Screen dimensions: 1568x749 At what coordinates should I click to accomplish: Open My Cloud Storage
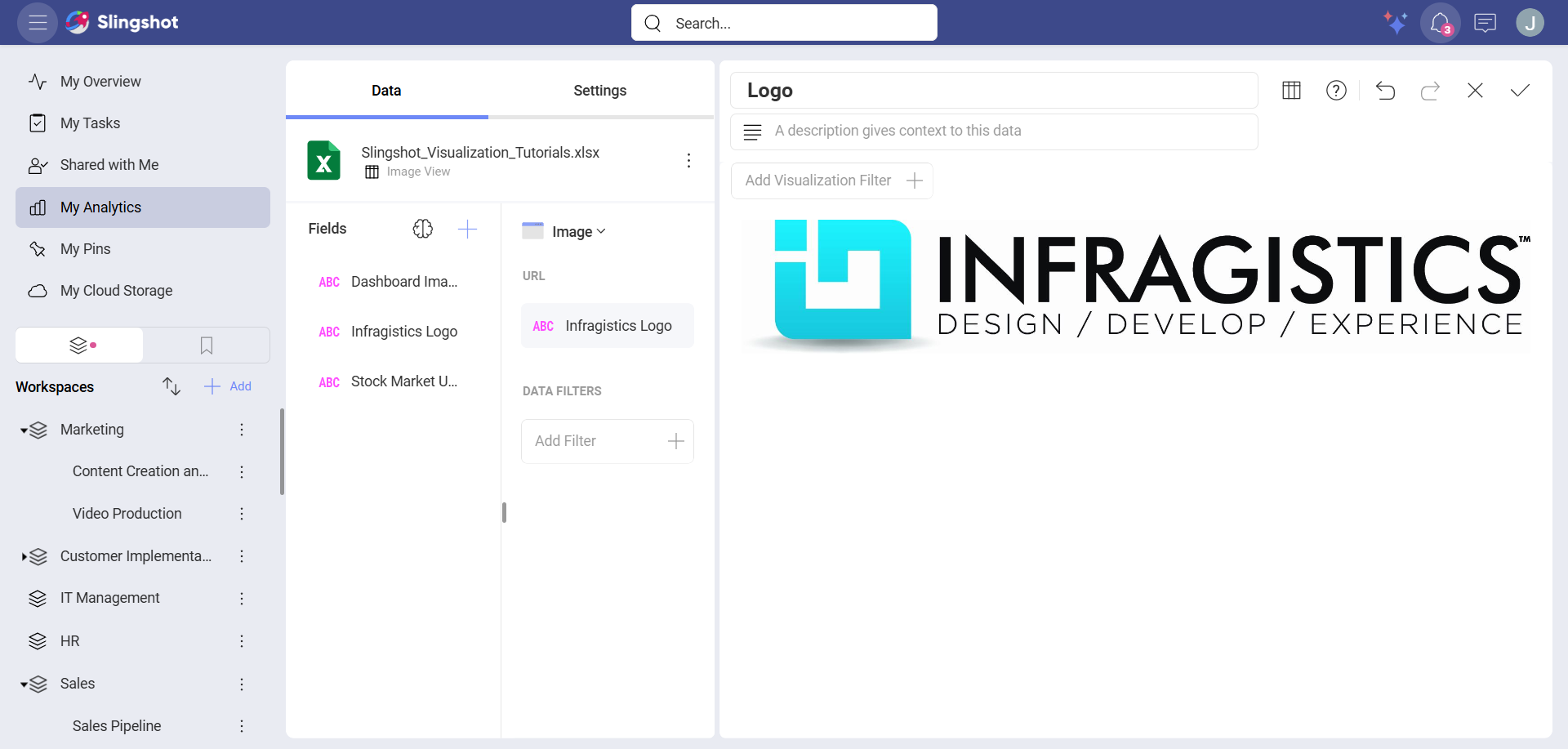coord(143,291)
